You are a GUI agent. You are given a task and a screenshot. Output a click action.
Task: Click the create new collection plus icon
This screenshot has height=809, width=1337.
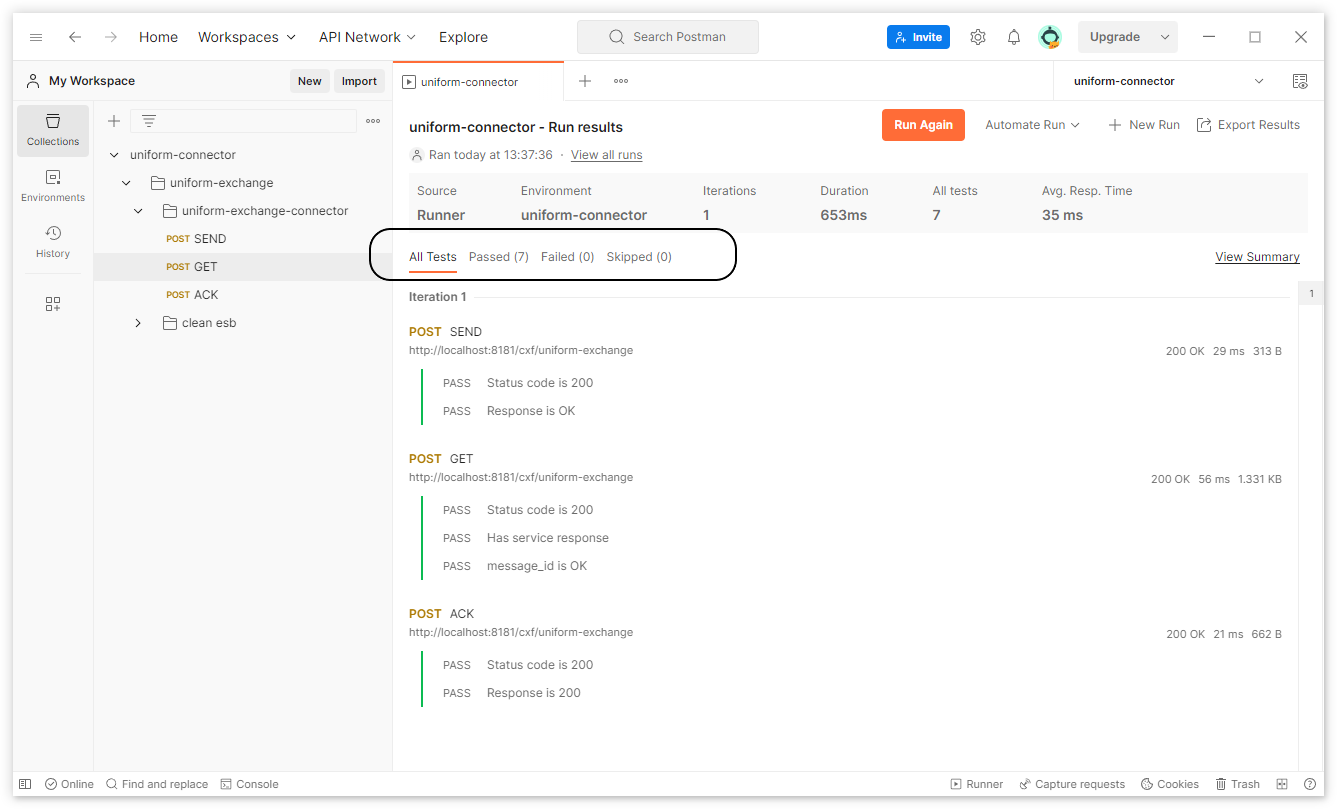pos(114,121)
